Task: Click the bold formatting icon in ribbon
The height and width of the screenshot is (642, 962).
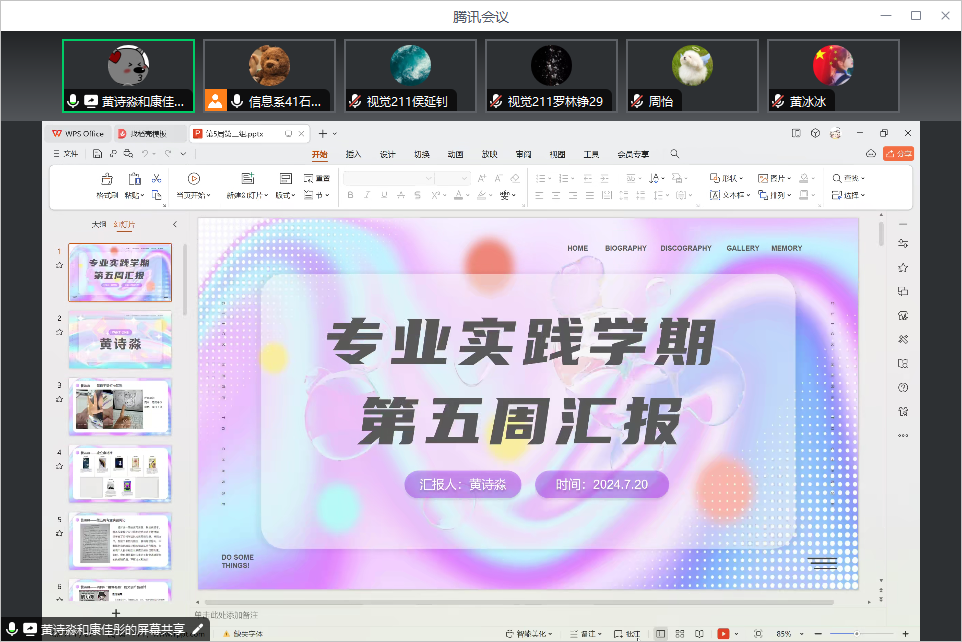Action: 351,195
